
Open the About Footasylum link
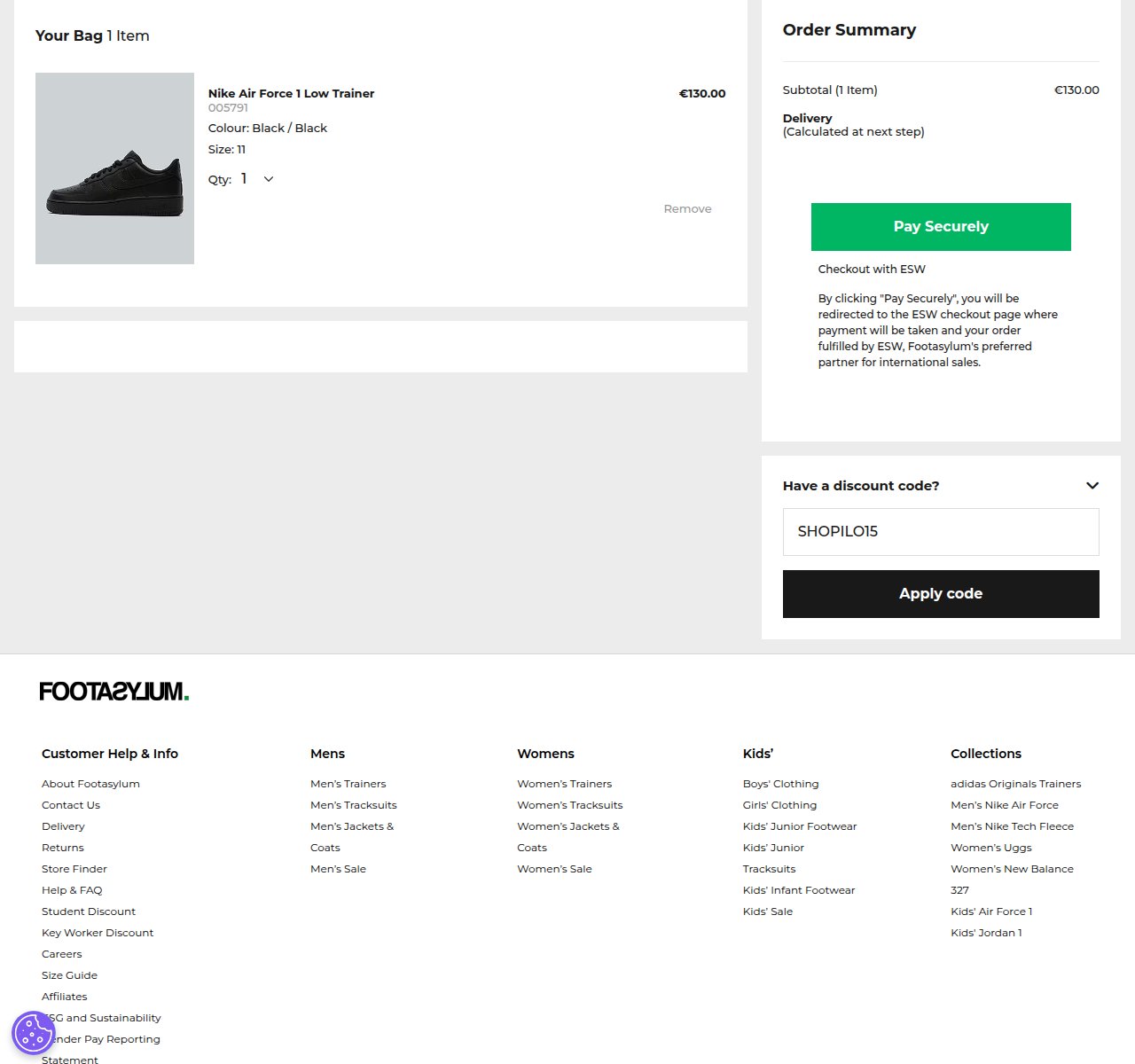coord(90,784)
